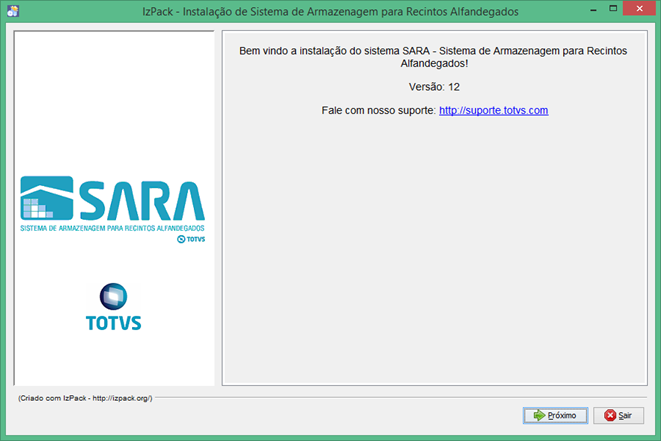
Task: Maximize the IzPack installer window
Action: pos(613,9)
